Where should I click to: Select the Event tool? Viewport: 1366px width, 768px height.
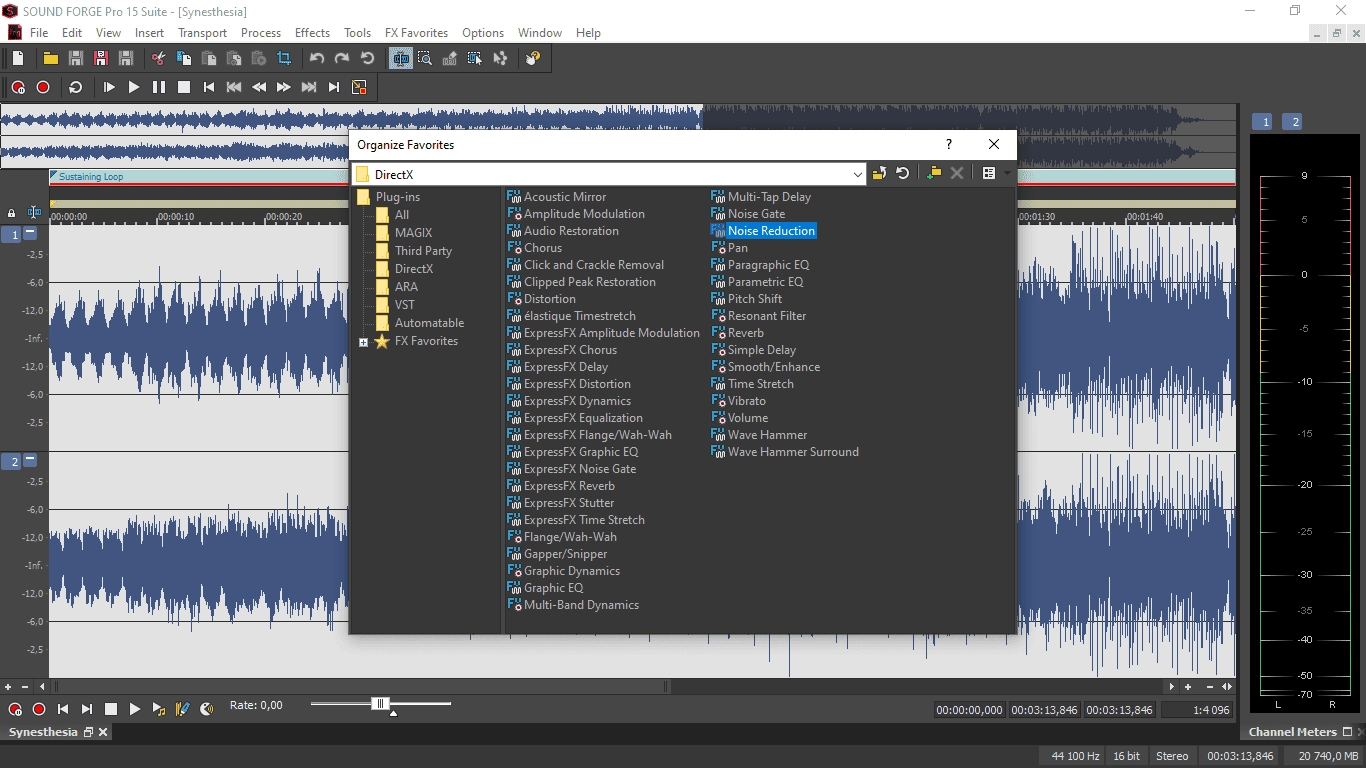pos(475,59)
